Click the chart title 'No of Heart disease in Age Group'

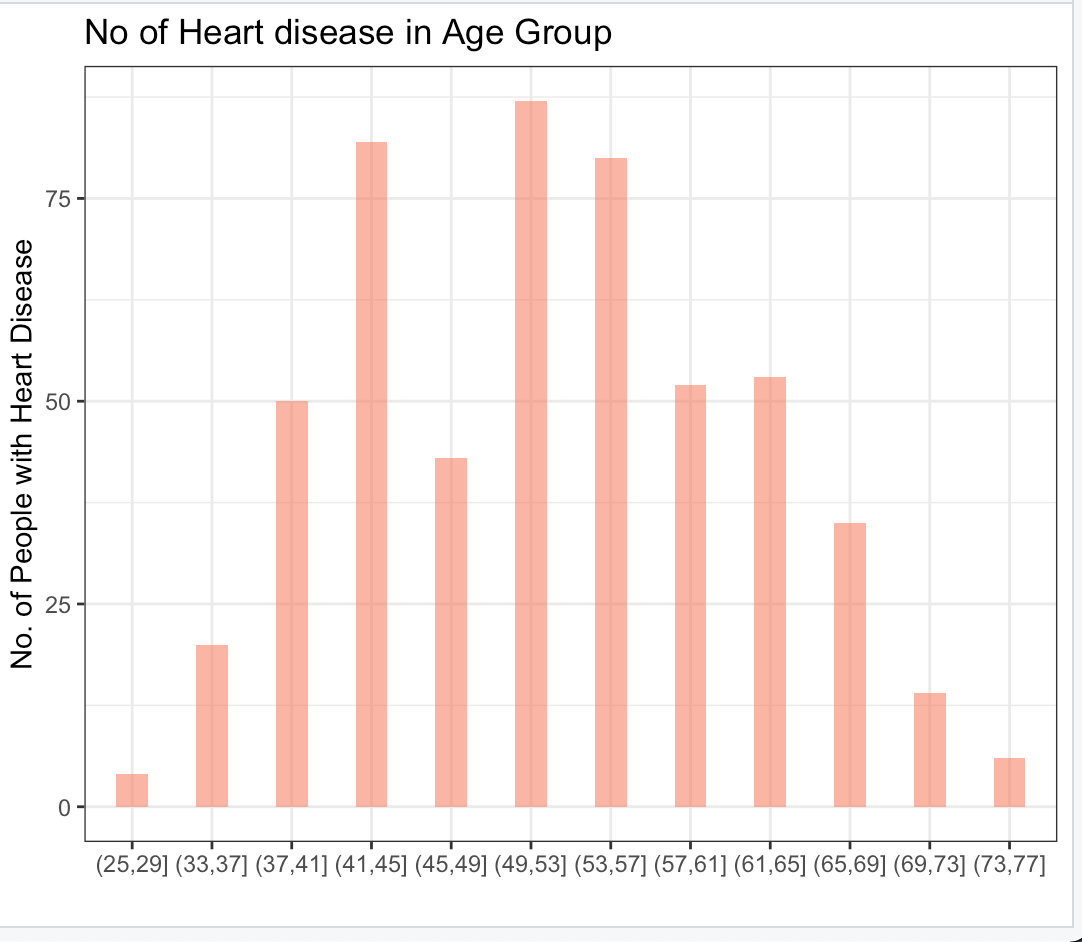[x=347, y=33]
